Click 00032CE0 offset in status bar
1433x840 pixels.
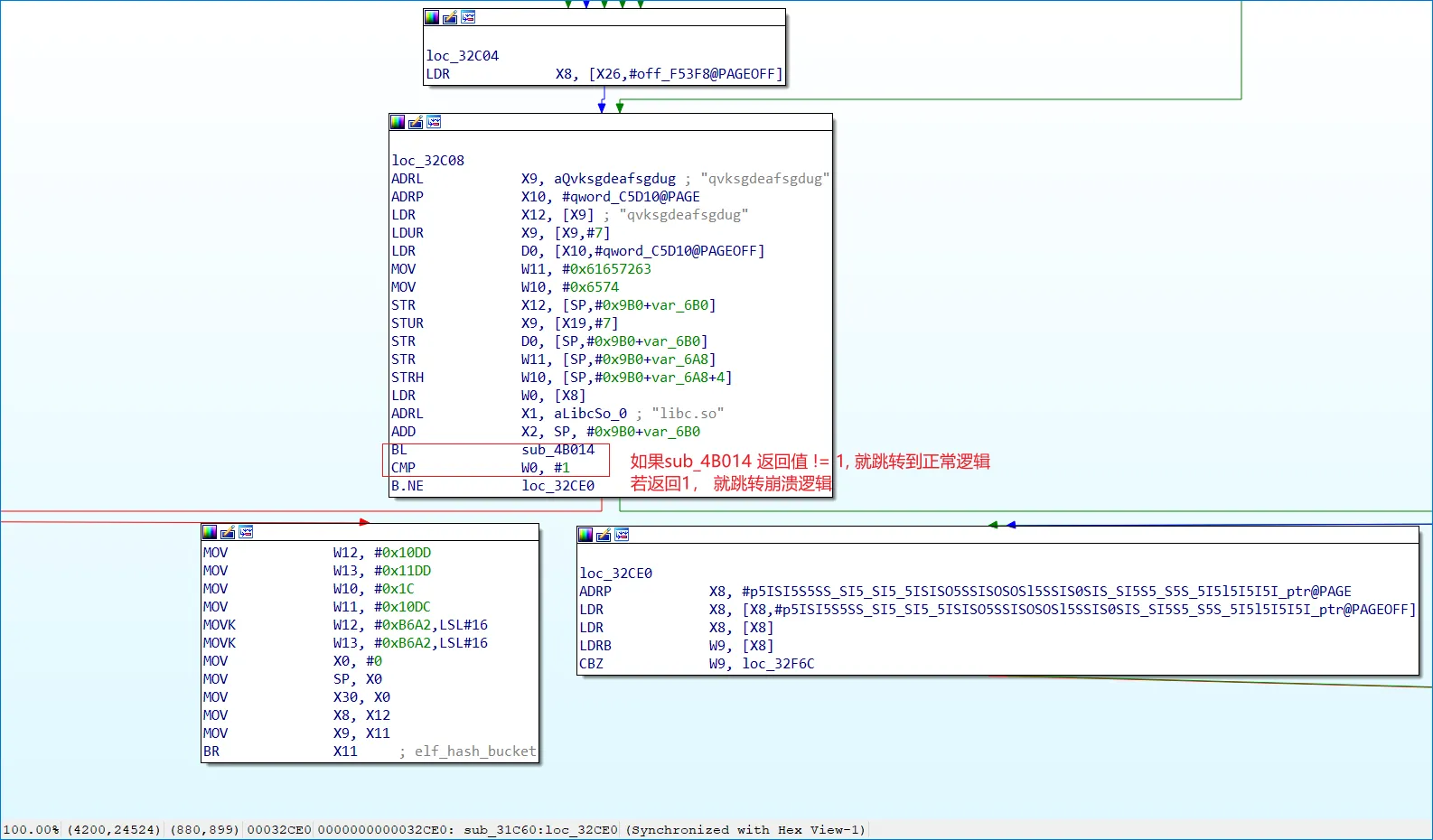click(279, 830)
